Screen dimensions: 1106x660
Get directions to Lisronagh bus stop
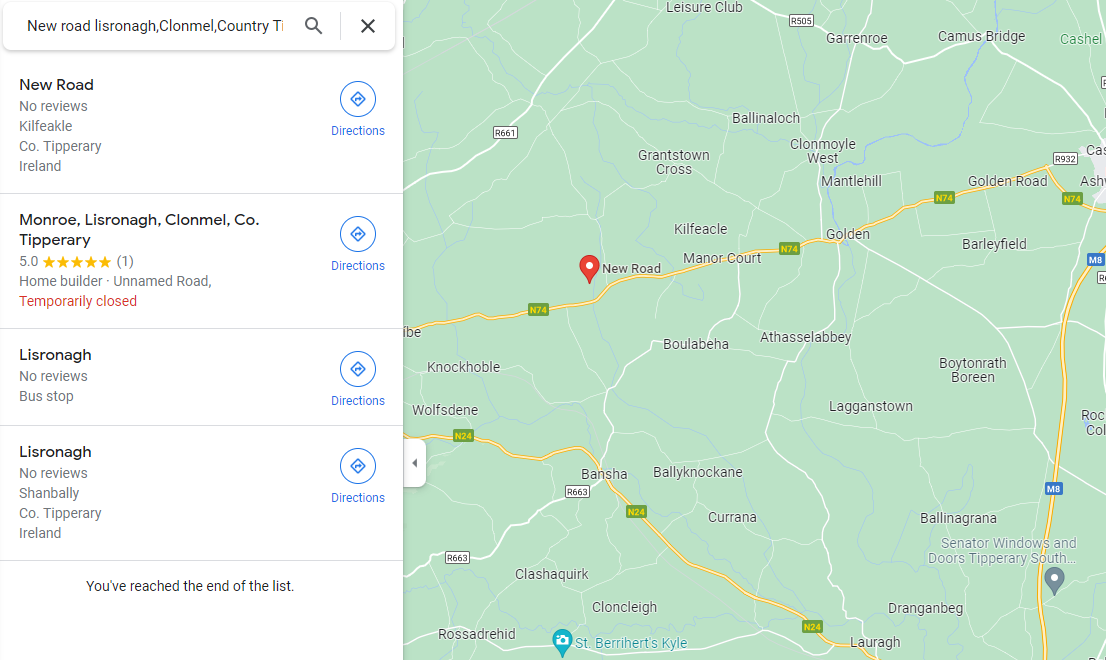click(357, 378)
